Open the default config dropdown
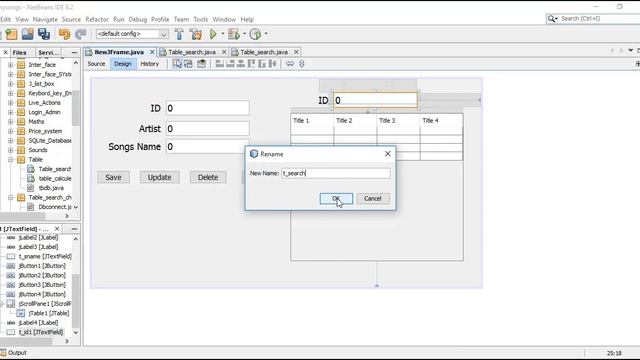Image resolution: width=640 pixels, height=360 pixels. [164, 34]
